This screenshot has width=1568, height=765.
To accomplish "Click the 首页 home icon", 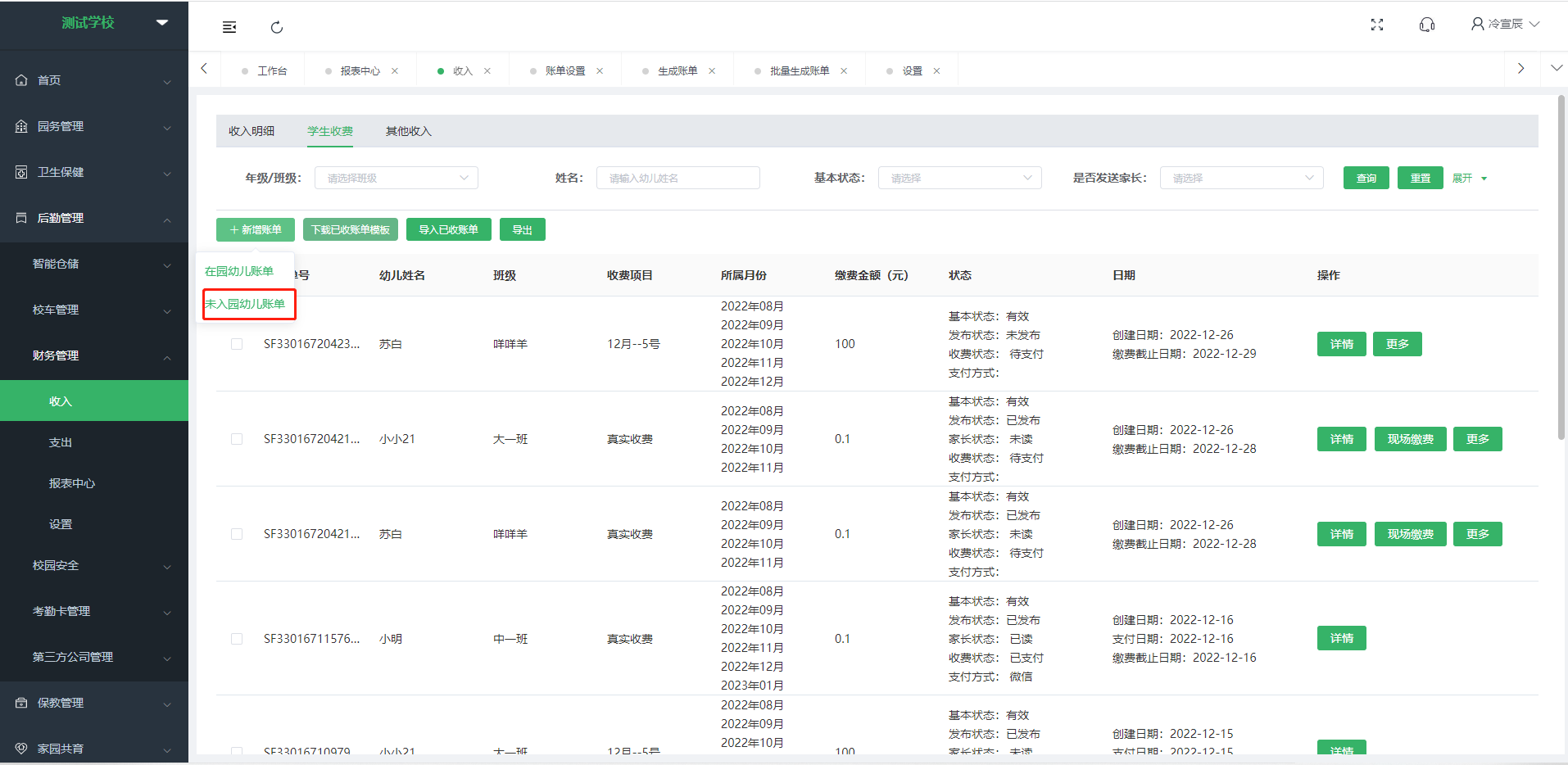I will (x=21, y=80).
